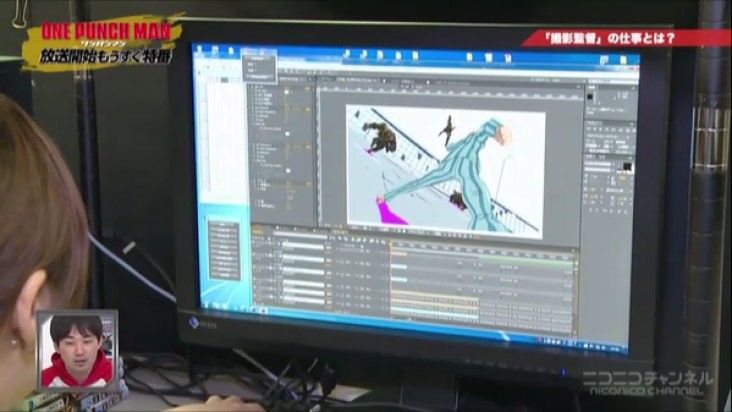Click the composition preview showing the striped character
Viewport: 732px width, 412px height.
[x=445, y=171]
